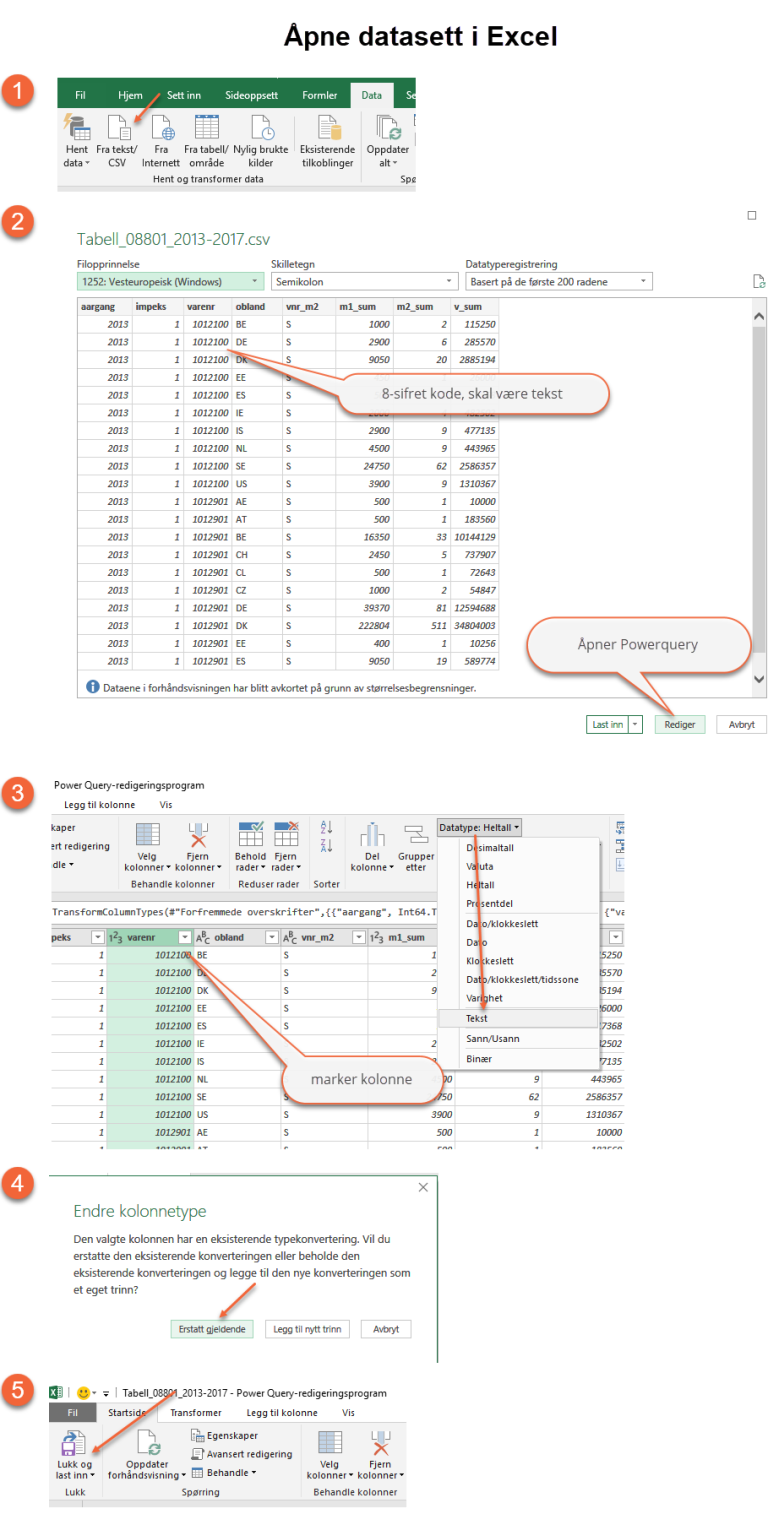
Task: Click the Fil tab in Power Query
Action: [73, 1413]
